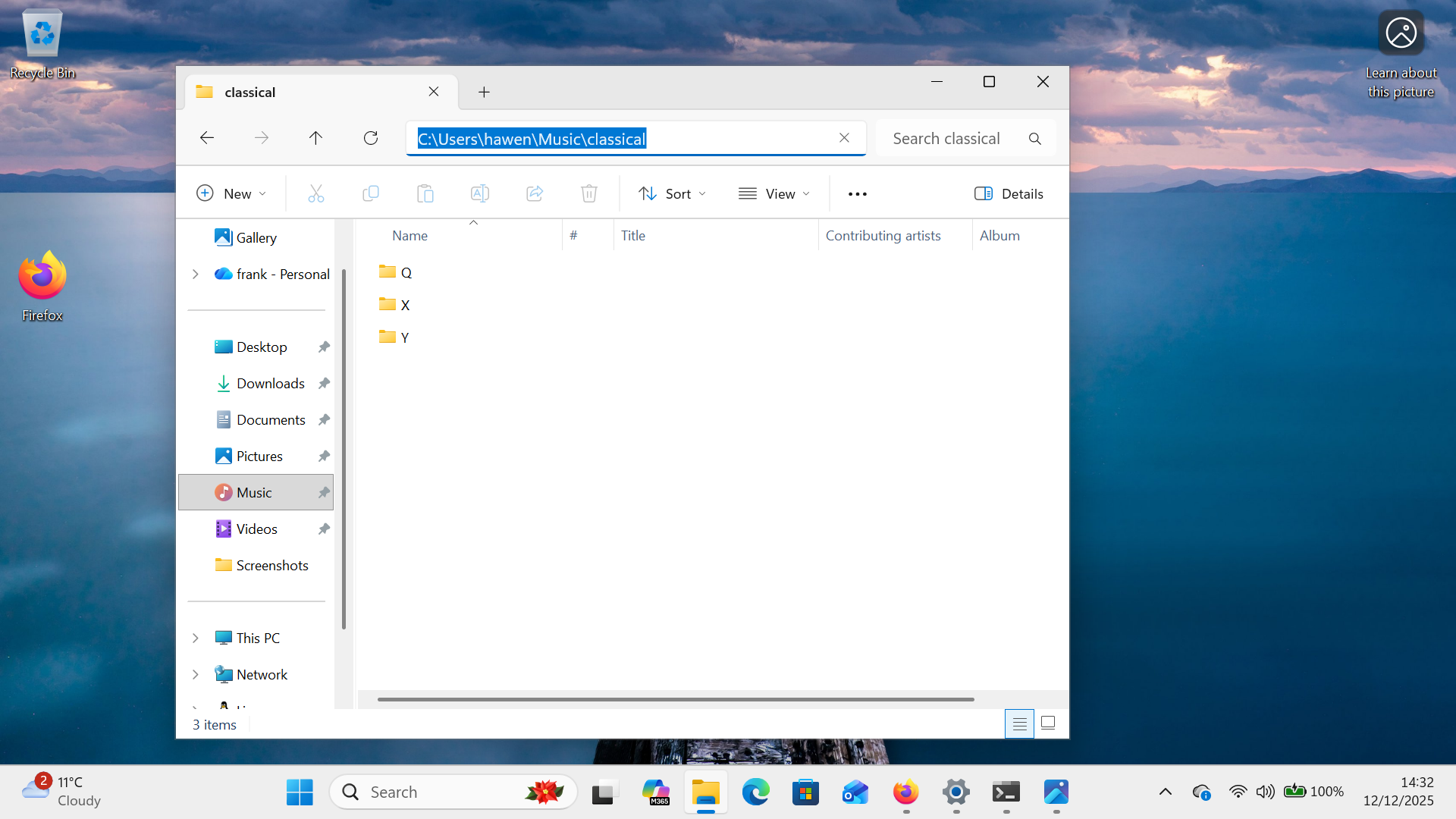
Task: Switch to details list view in status bar
Action: point(1019,724)
